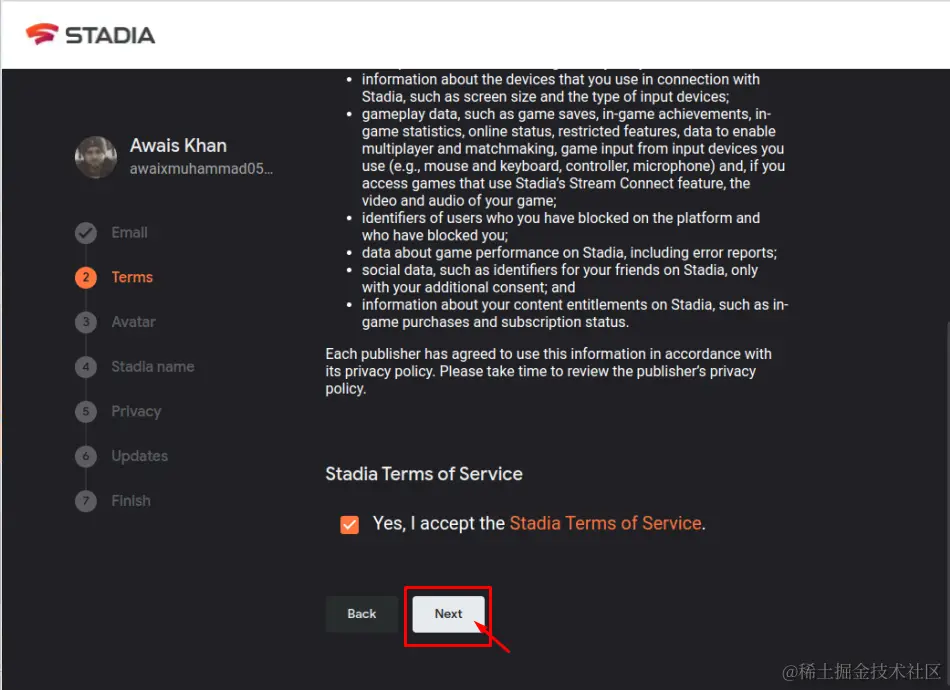
Task: Click the awaixmuhammad05... email text
Action: point(201,168)
